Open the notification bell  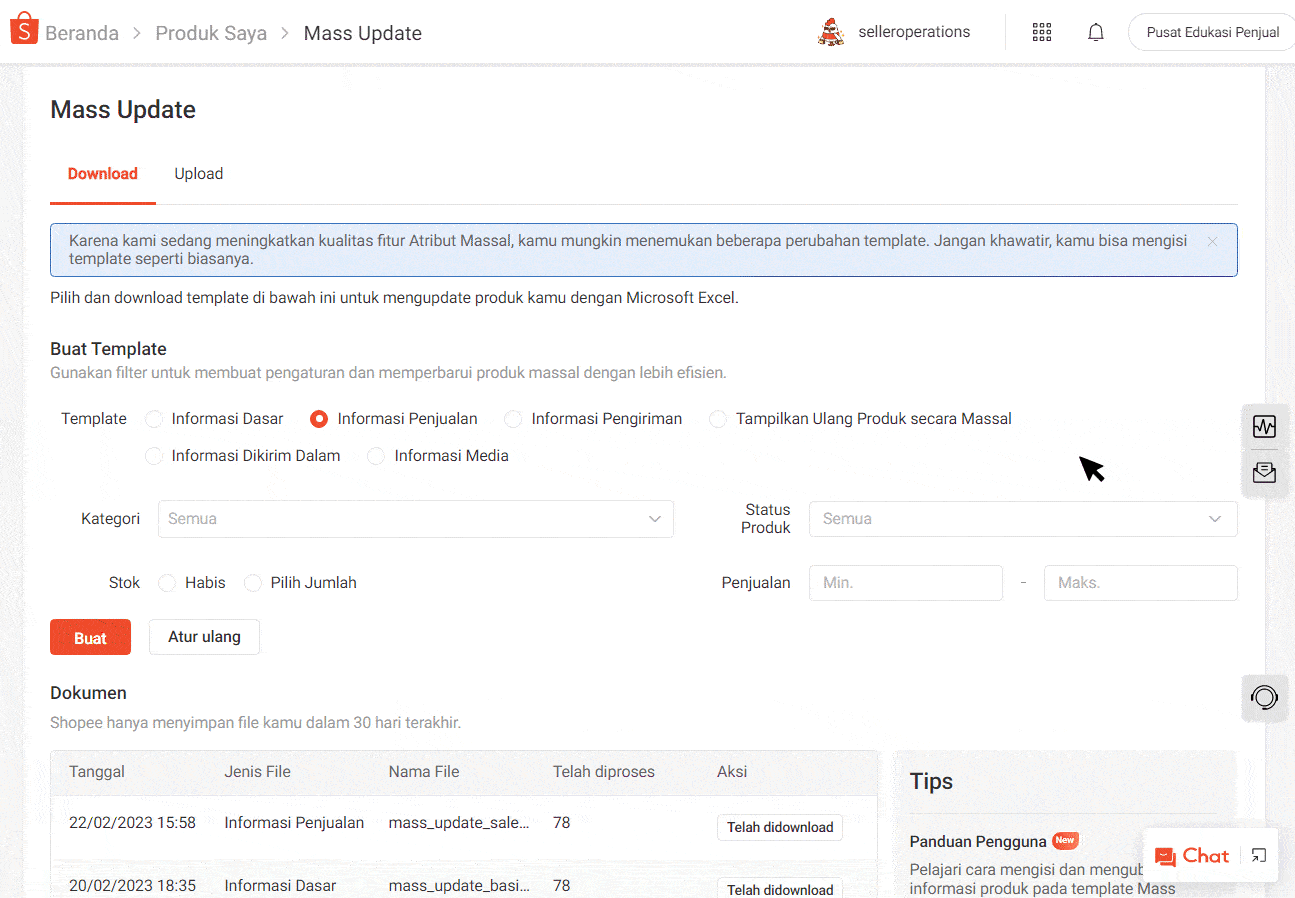[x=1095, y=32]
